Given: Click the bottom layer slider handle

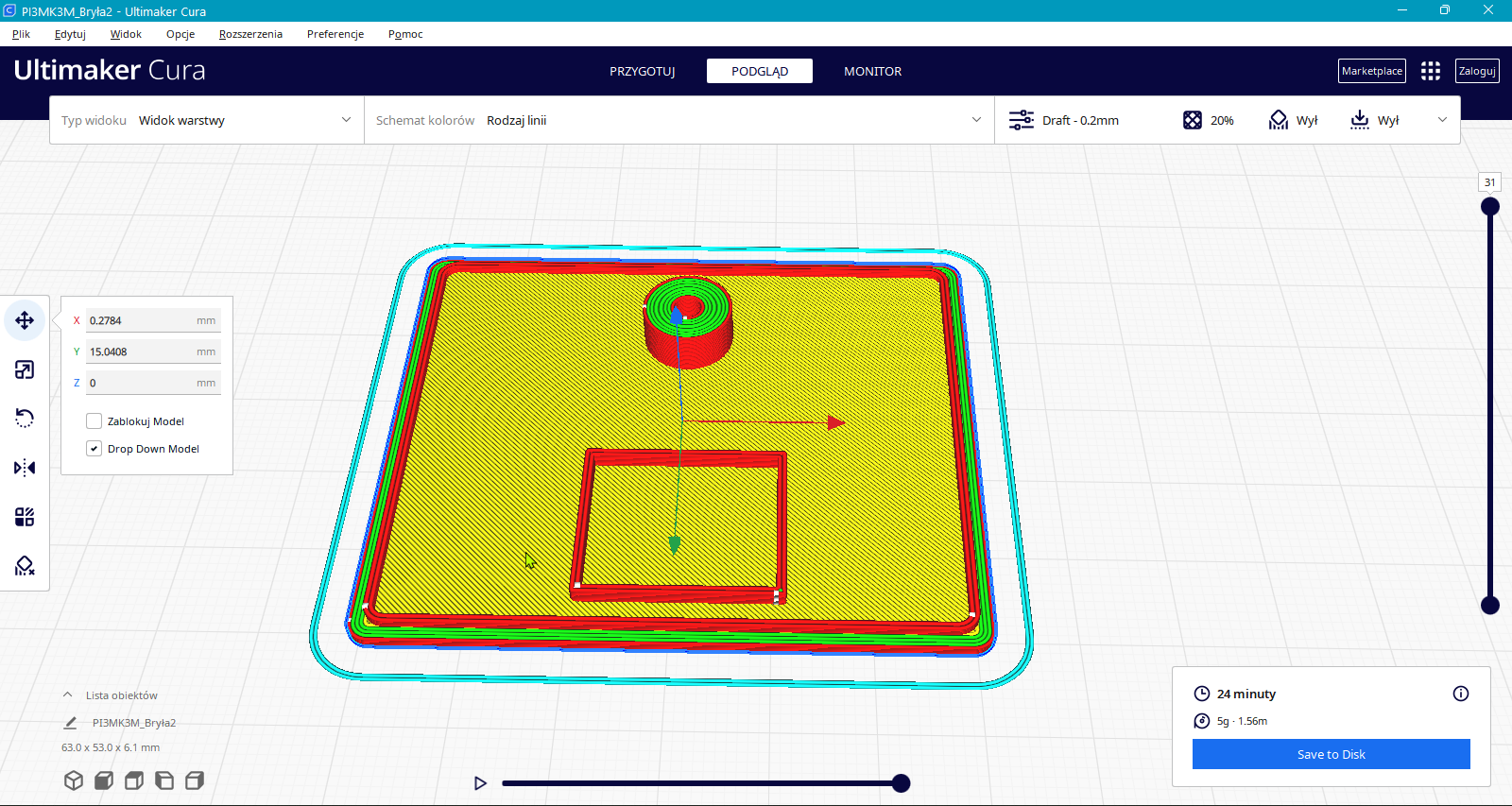Looking at the screenshot, I should tap(1490, 605).
